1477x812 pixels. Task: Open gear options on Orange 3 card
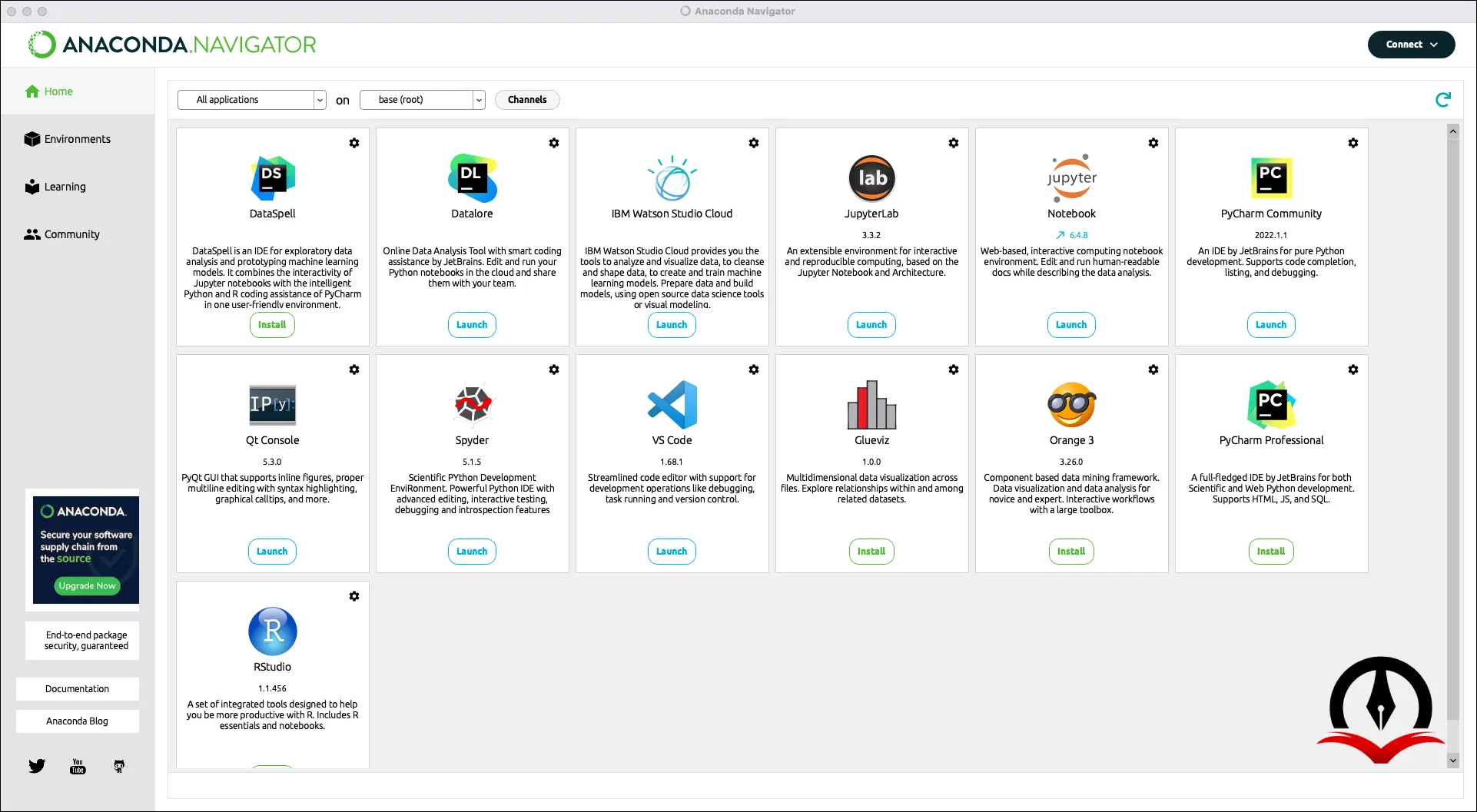coord(1153,370)
